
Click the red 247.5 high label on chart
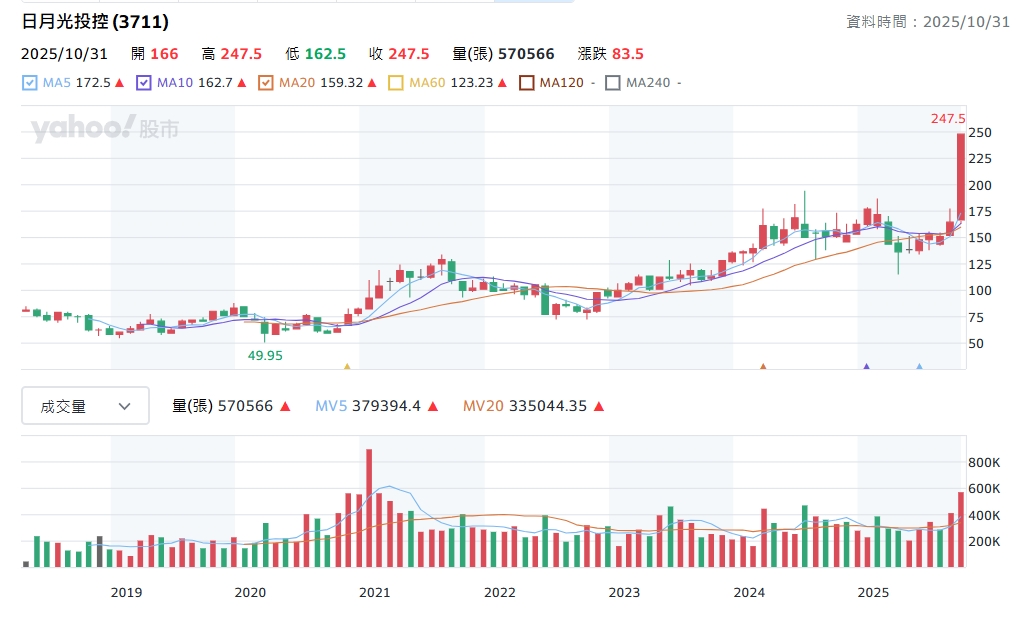pyautogui.click(x=947, y=119)
